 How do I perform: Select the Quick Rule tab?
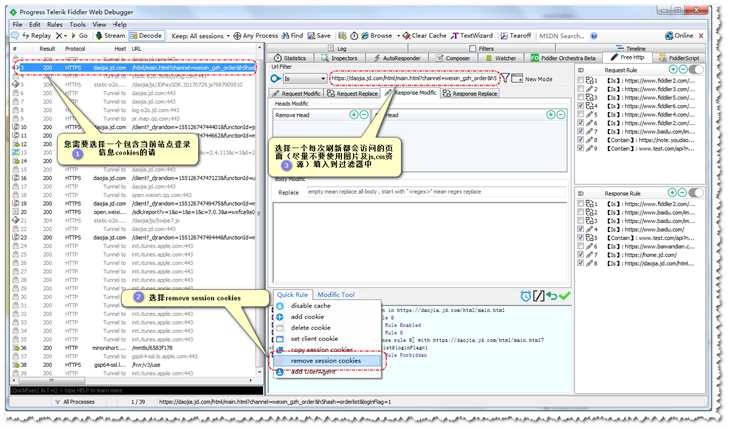pos(292,295)
